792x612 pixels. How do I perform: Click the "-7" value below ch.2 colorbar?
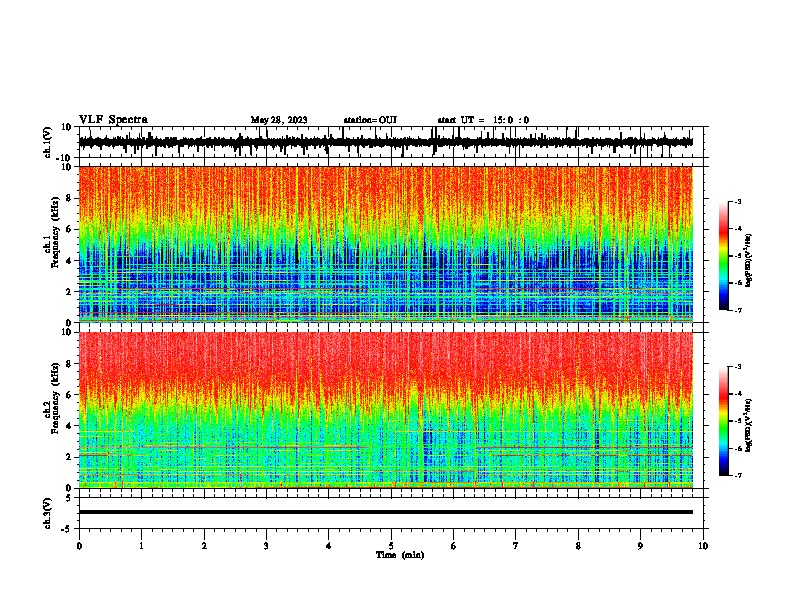point(738,475)
